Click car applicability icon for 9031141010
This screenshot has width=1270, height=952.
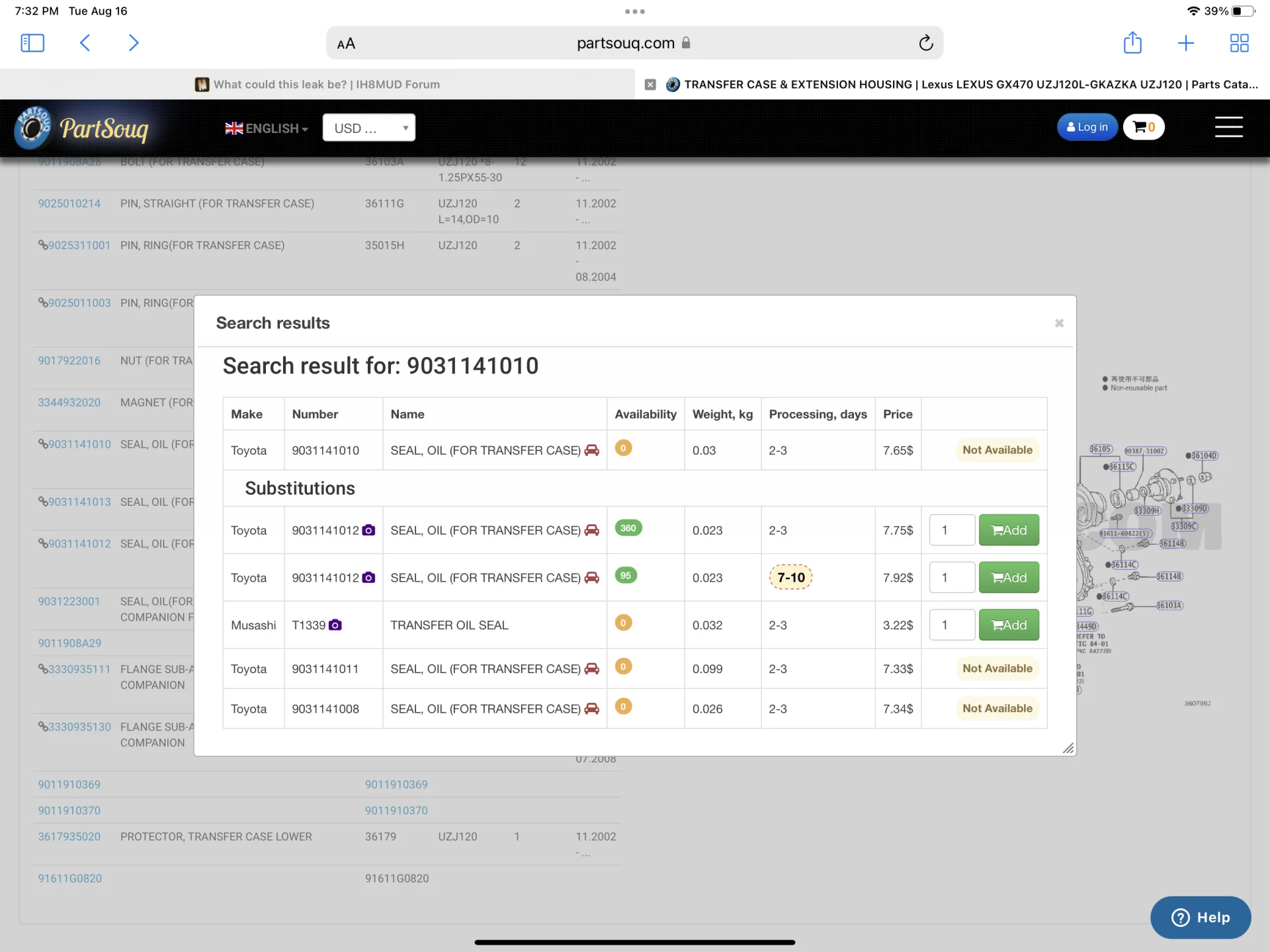click(592, 450)
